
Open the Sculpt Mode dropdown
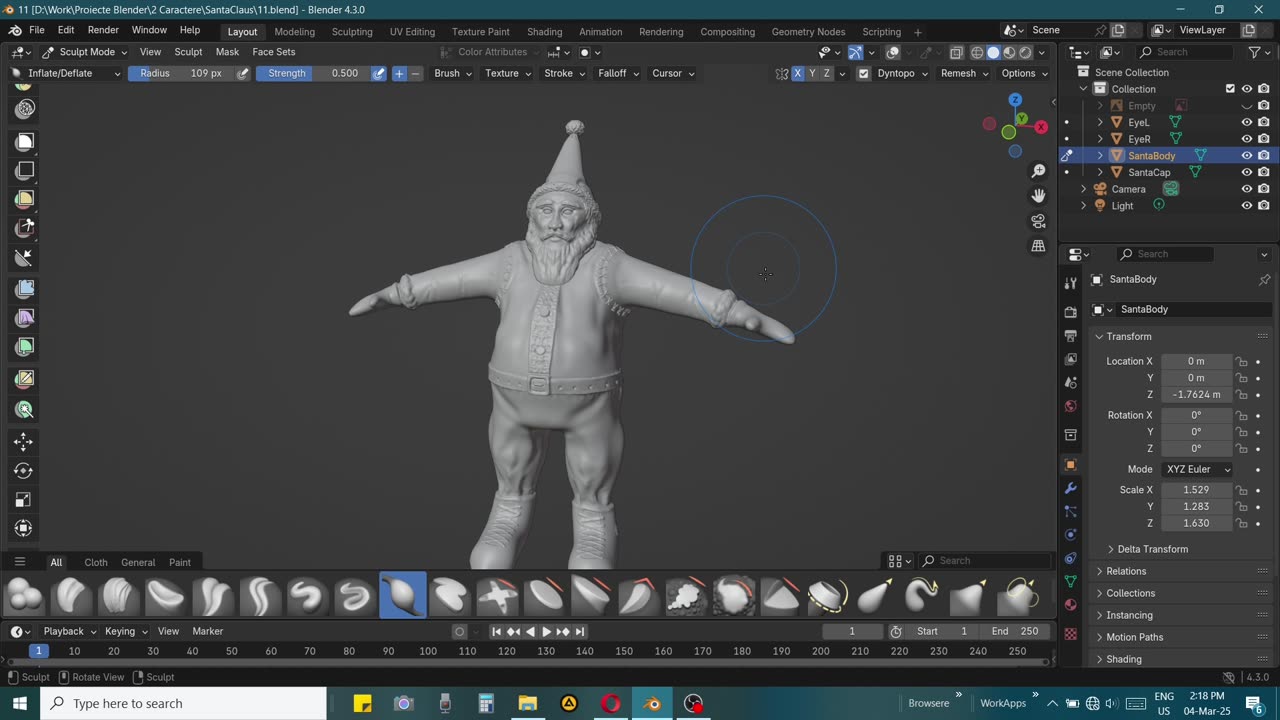pyautogui.click(x=84, y=52)
